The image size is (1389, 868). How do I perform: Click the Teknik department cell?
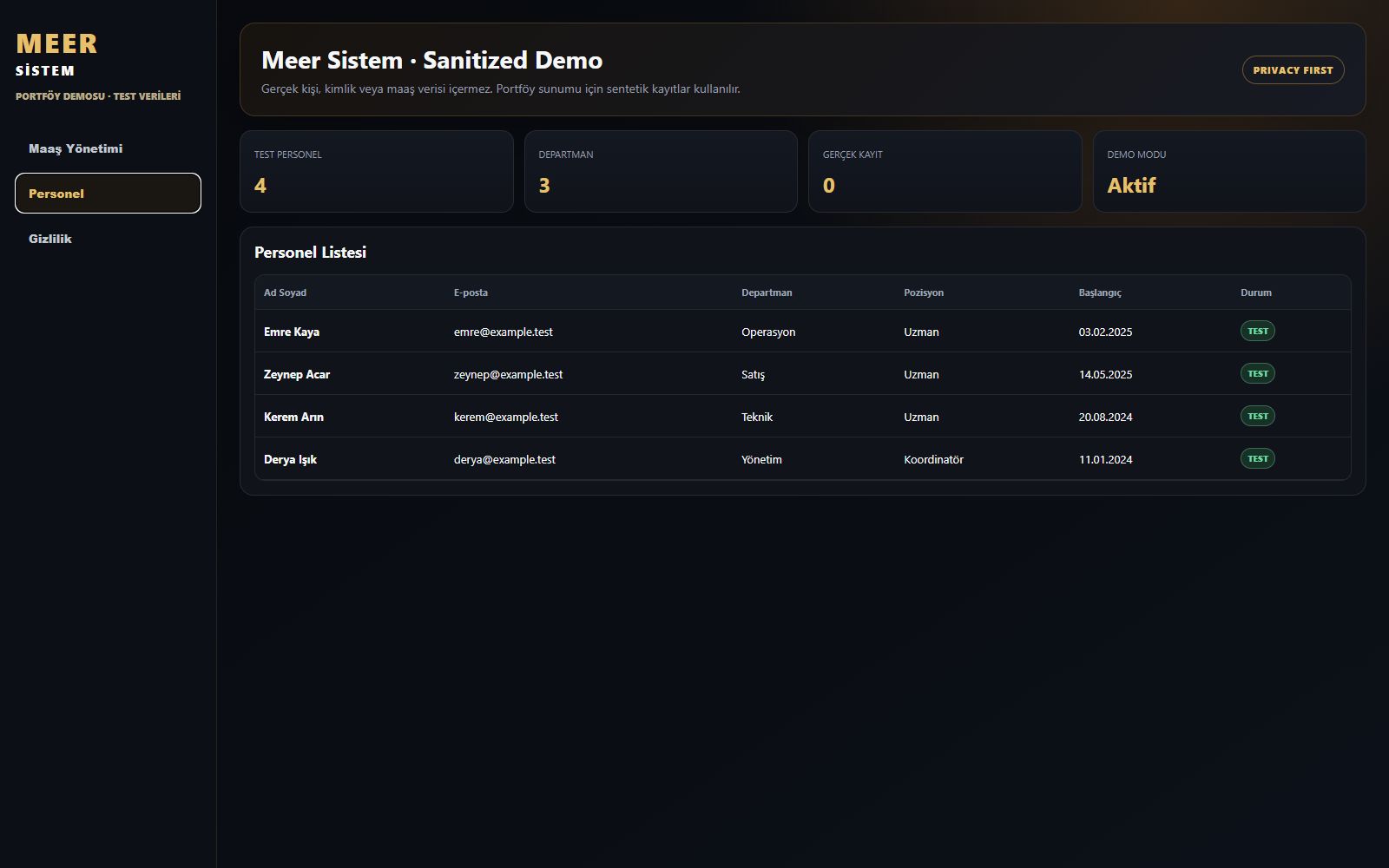coord(757,417)
